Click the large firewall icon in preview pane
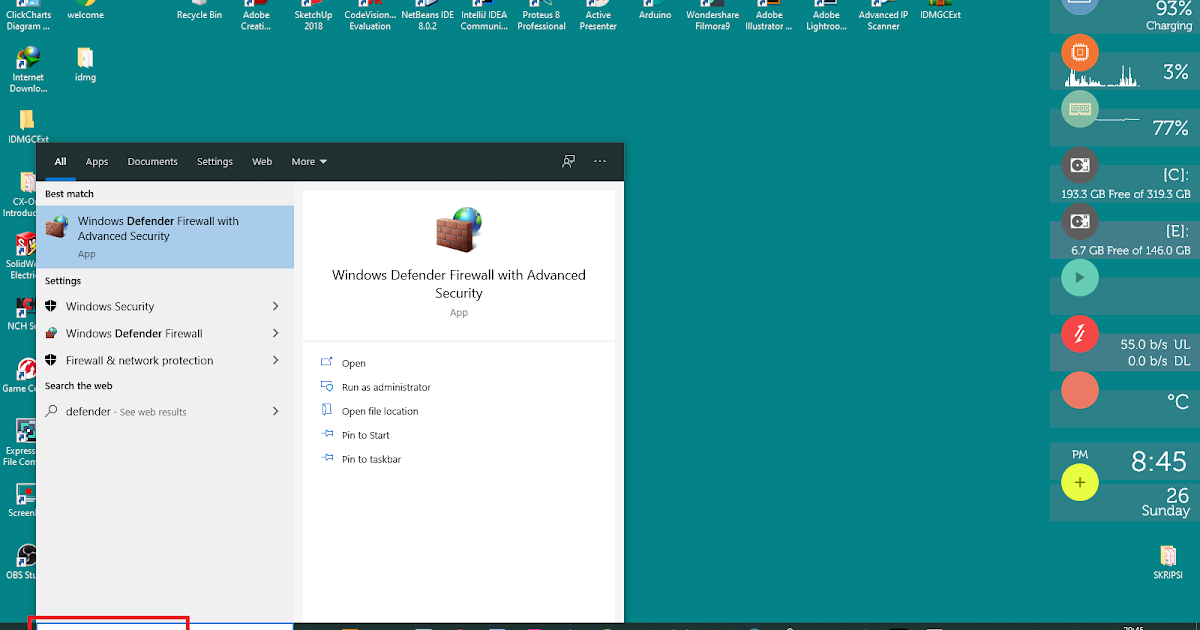 pyautogui.click(x=459, y=229)
